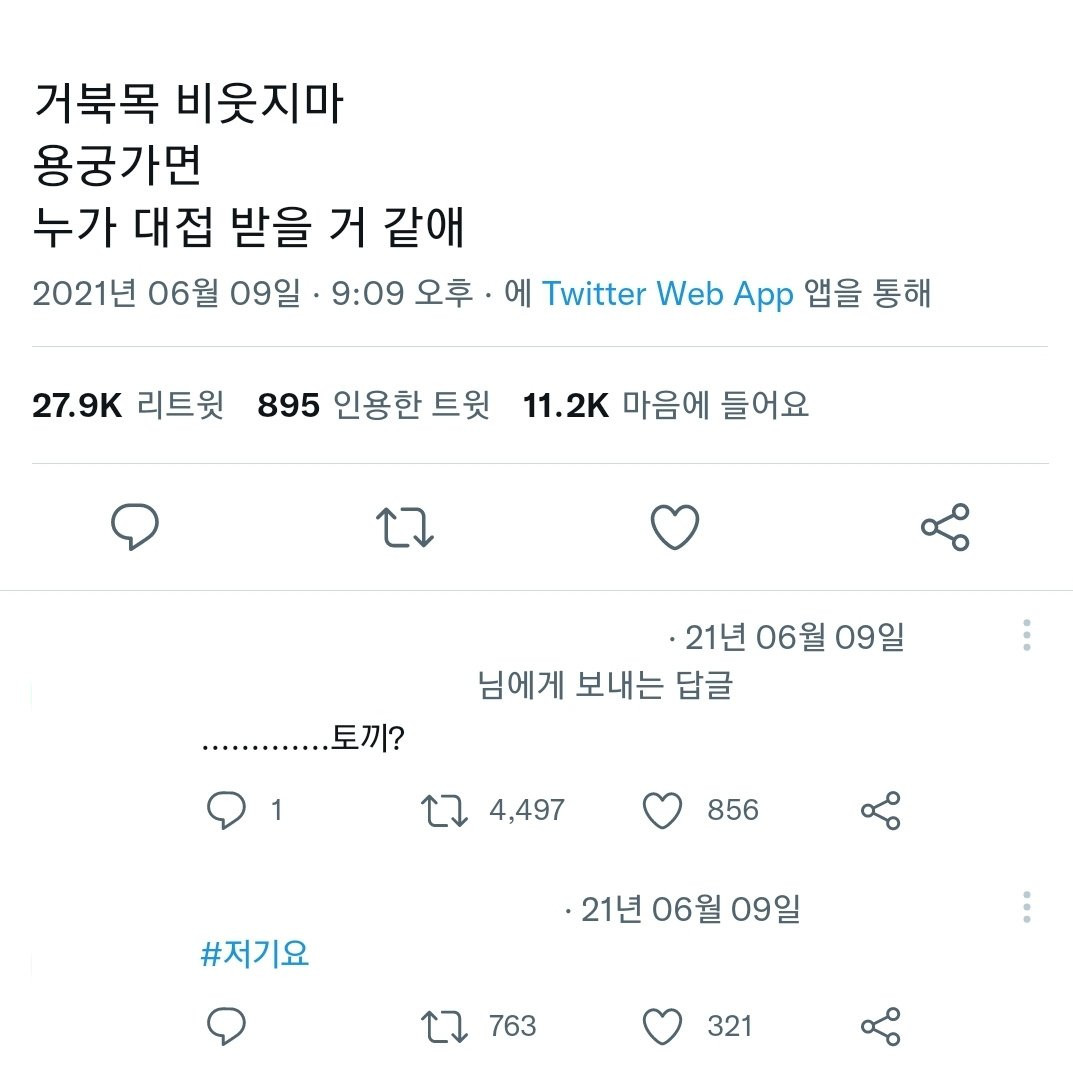View the 11.2K 마음에 들어요 list
Viewport: 1073px width, 1073px height.
pos(666,405)
